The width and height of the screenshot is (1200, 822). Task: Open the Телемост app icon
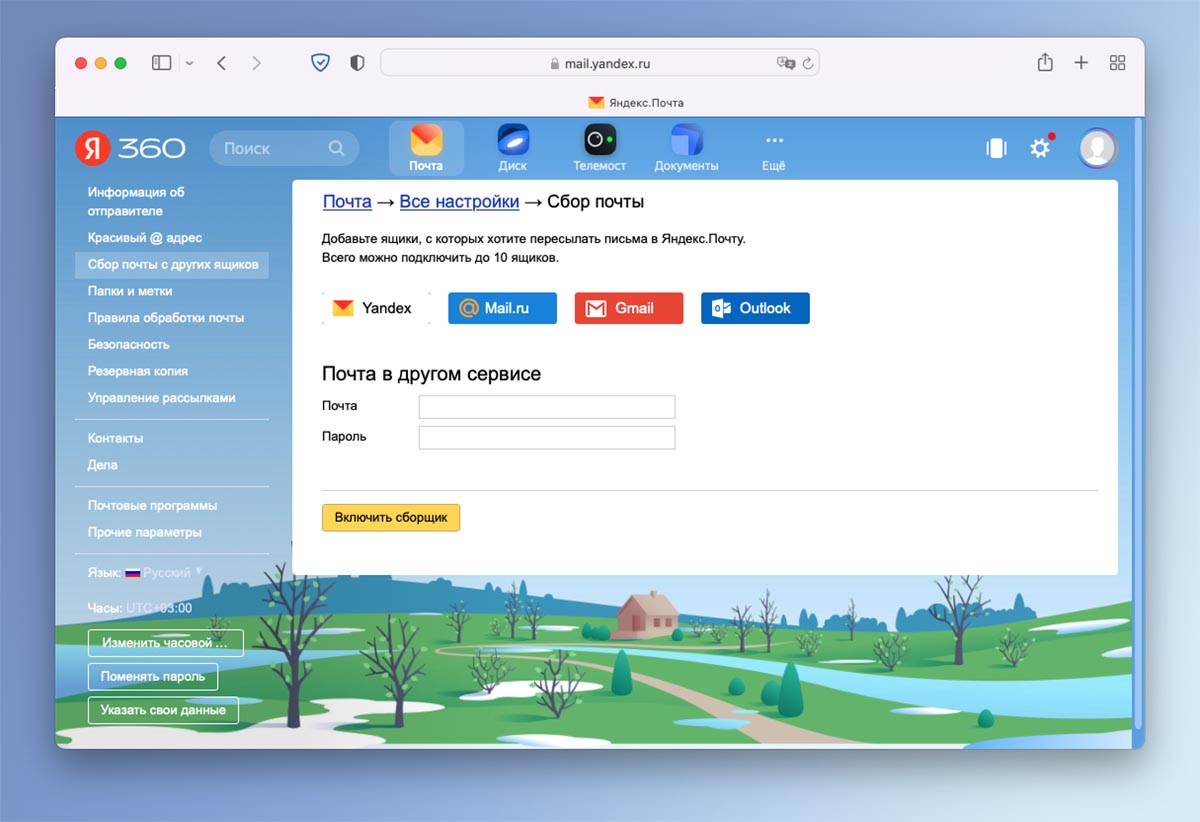600,148
